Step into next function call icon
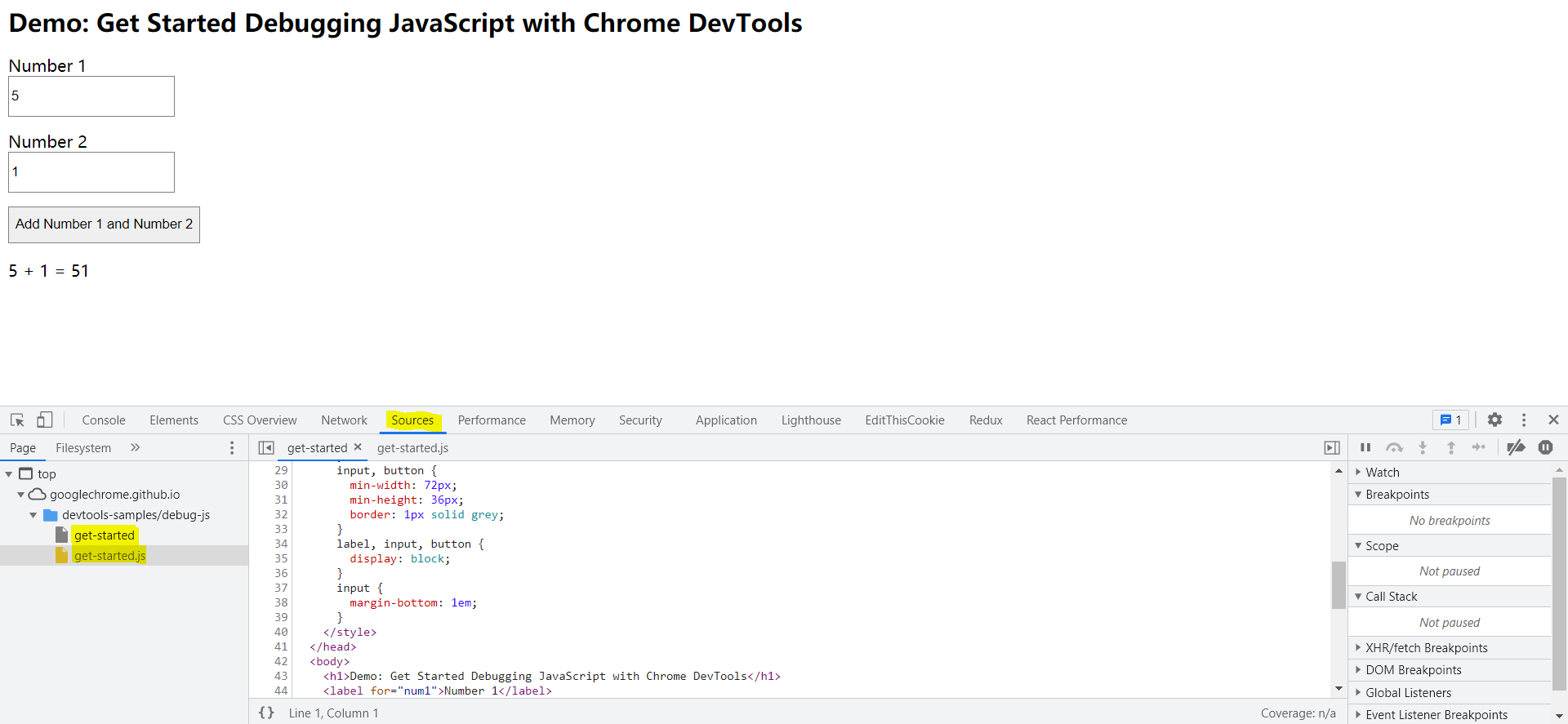This screenshot has width=1568, height=724. (1423, 447)
